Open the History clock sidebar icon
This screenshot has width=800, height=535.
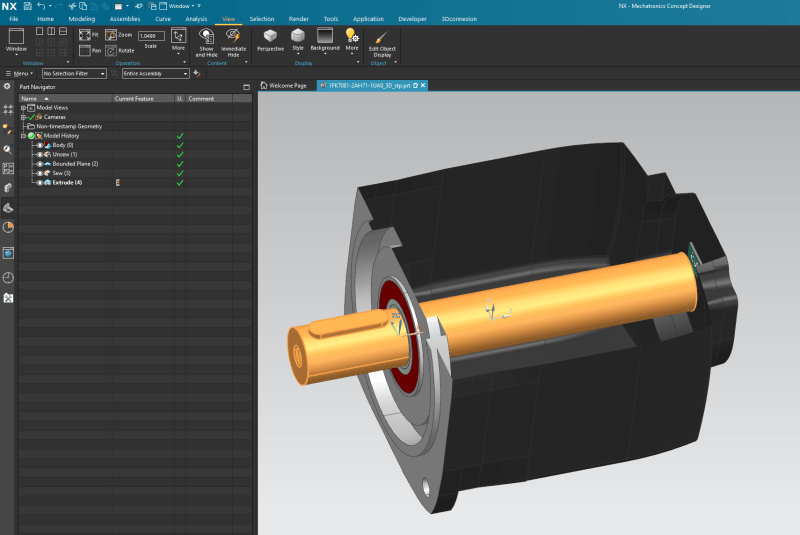point(8,277)
